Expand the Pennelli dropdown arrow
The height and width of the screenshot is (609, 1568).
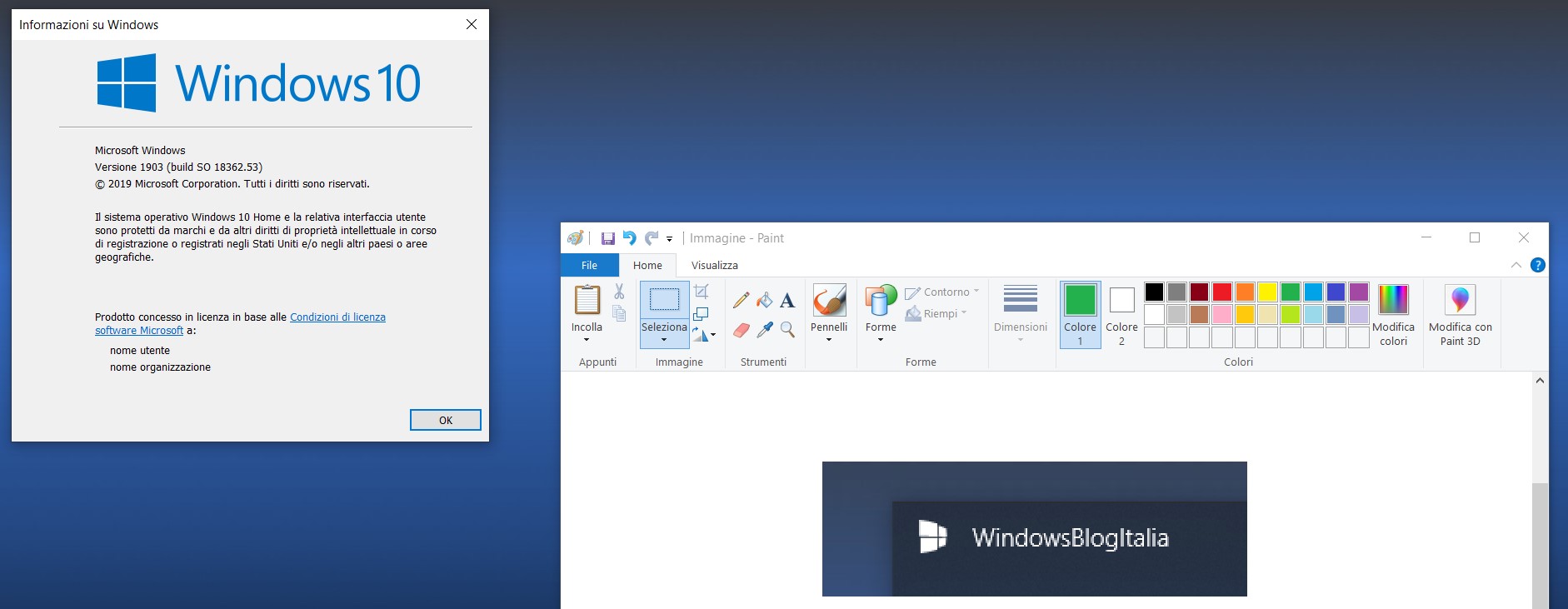(829, 340)
